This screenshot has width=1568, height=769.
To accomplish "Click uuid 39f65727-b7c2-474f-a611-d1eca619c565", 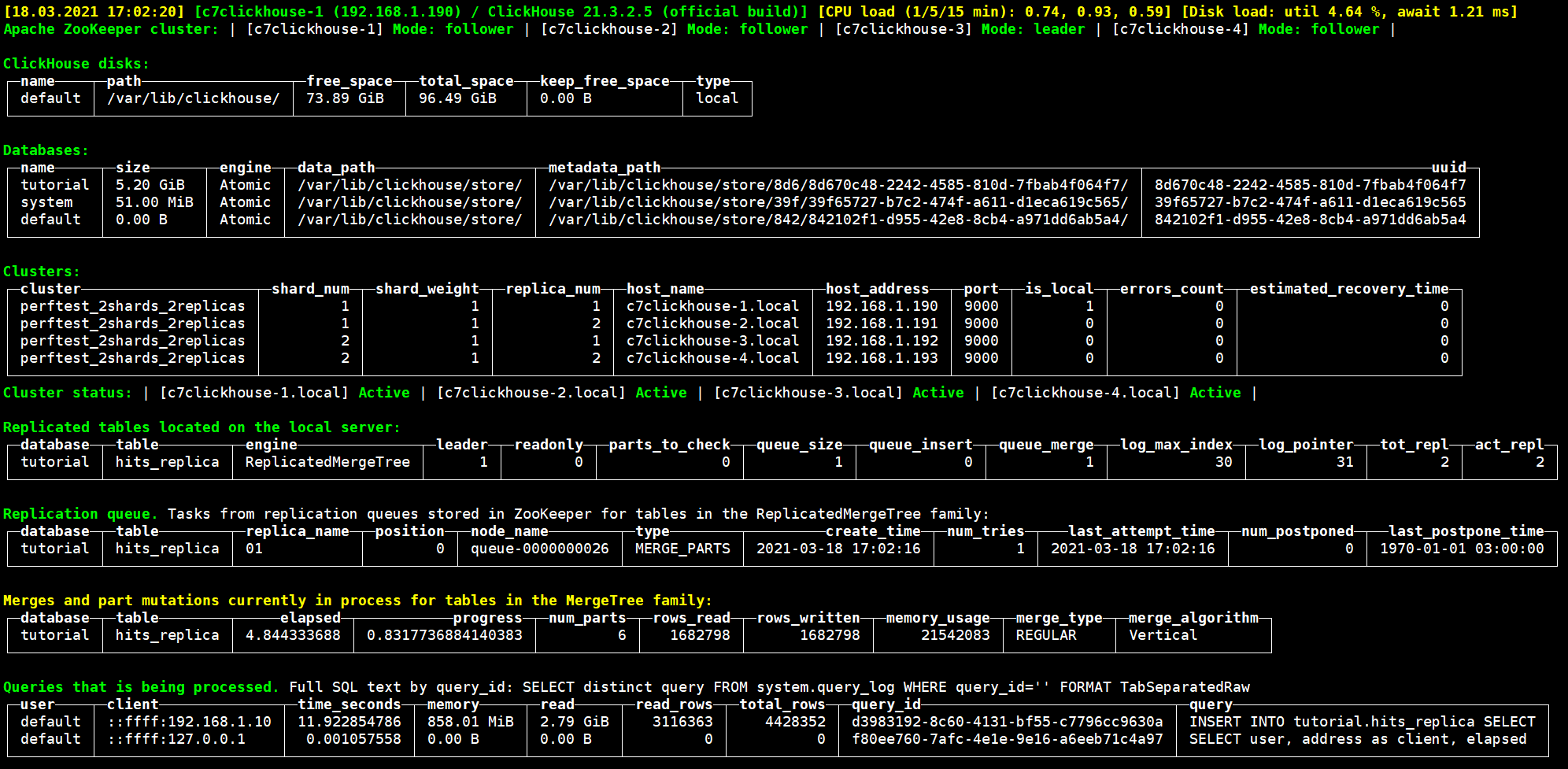I will (1311, 202).
